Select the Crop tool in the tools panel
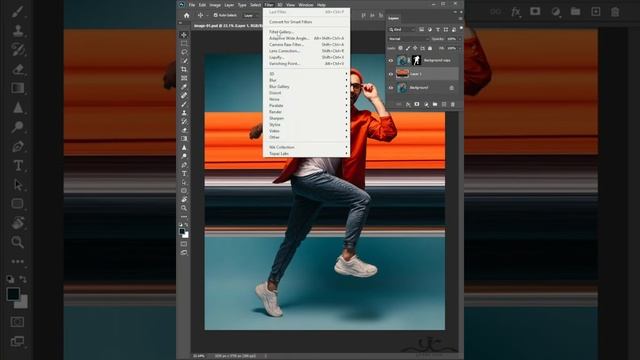Image resolution: width=640 pixels, height=360 pixels. (184, 69)
